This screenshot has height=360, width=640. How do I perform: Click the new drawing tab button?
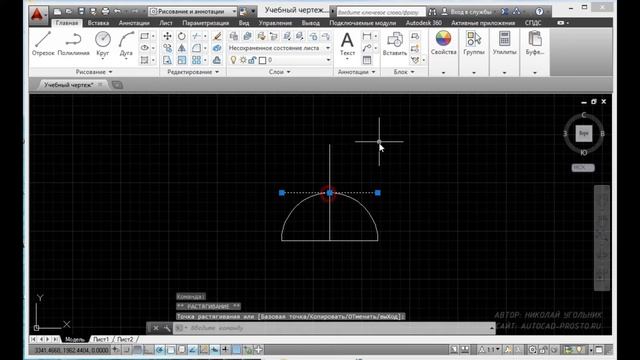(117, 85)
